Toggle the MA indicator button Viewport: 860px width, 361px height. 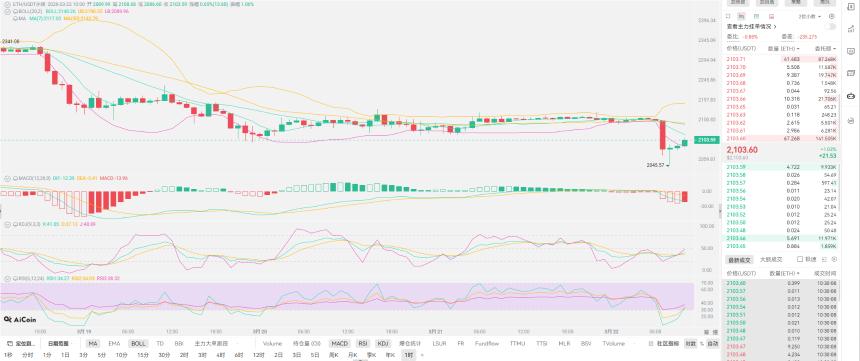pyautogui.click(x=93, y=343)
